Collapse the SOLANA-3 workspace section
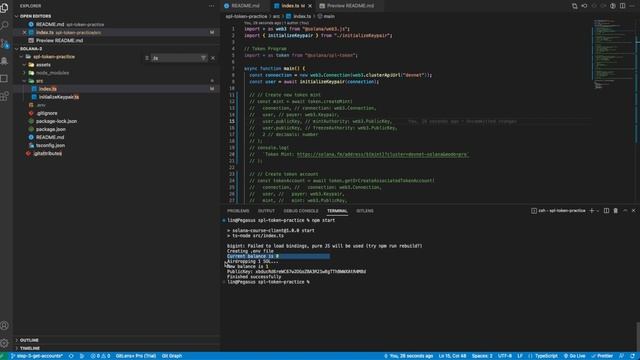Viewport: 640px width, 360px height. pyautogui.click(x=31, y=49)
